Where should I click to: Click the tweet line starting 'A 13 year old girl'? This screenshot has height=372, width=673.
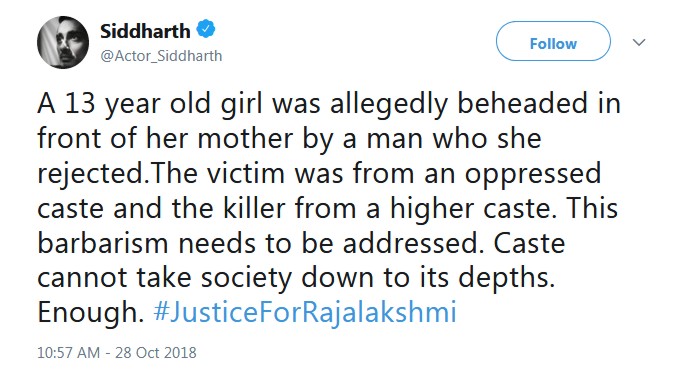tap(329, 106)
